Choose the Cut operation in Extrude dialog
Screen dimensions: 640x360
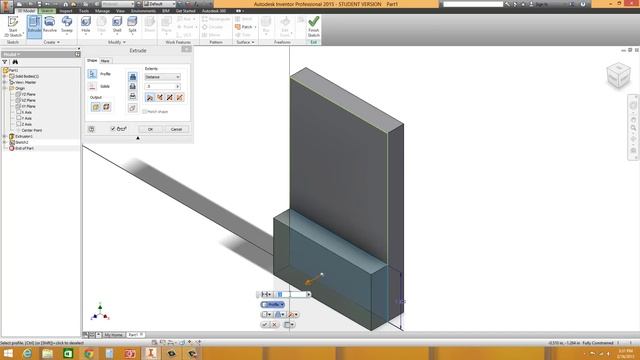coord(133,87)
